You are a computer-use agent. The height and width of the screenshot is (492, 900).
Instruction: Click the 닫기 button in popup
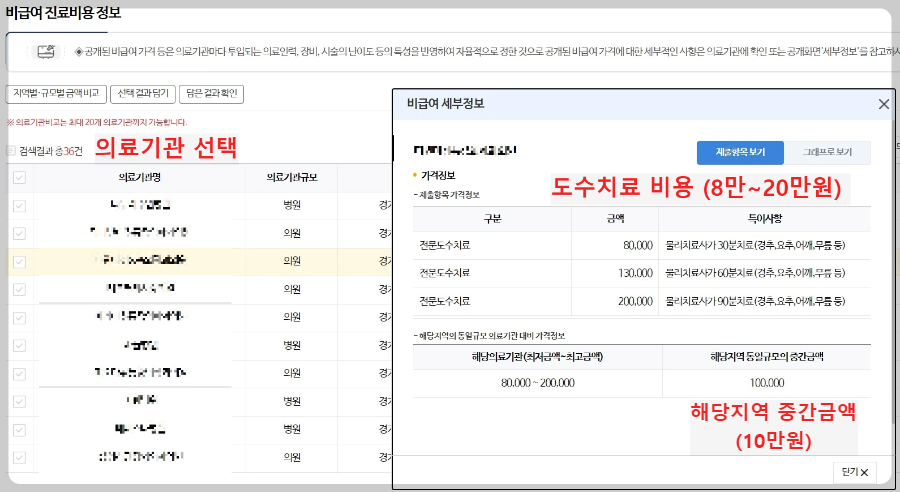(855, 472)
